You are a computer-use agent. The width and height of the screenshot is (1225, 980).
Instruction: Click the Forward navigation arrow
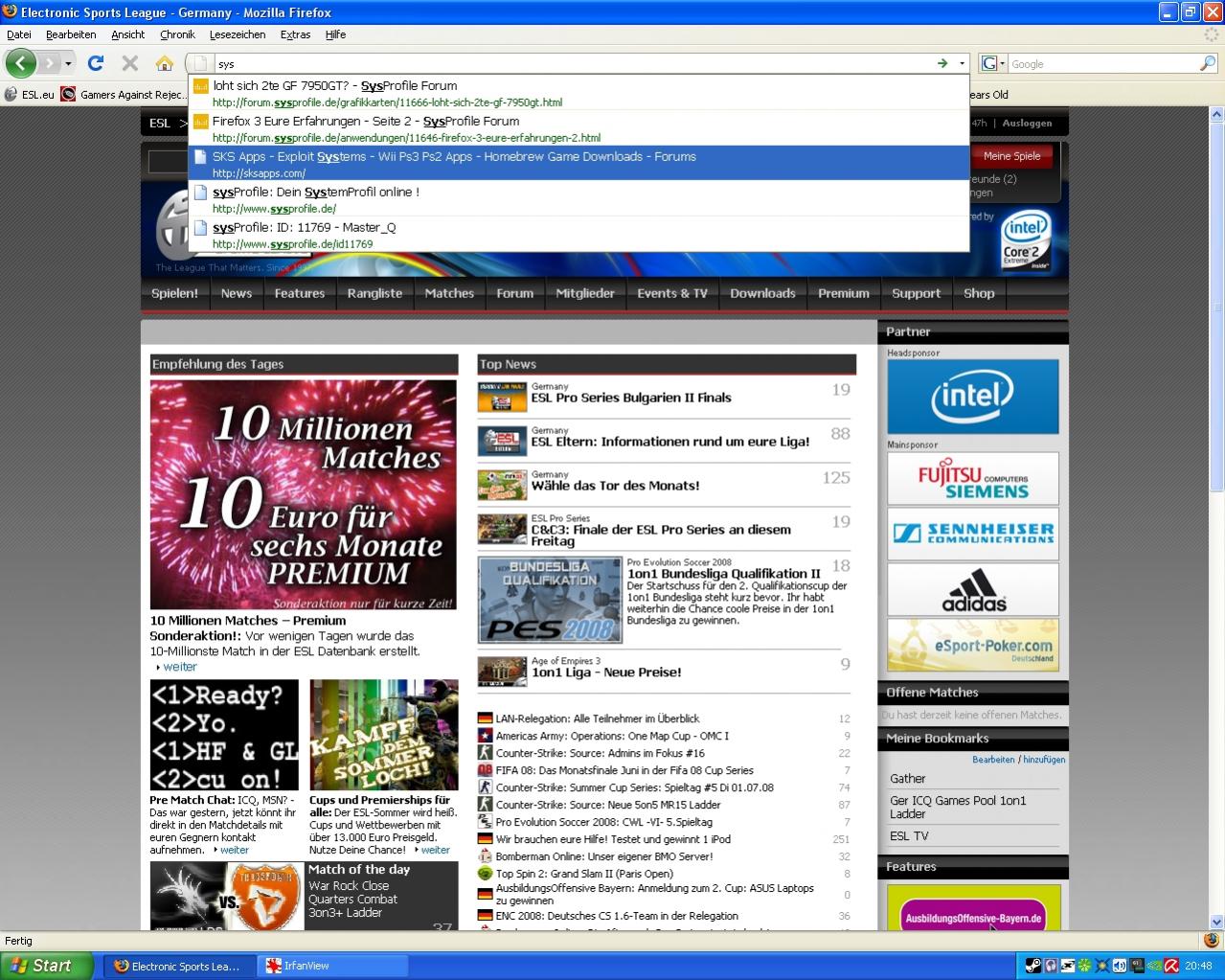pyautogui.click(x=49, y=64)
